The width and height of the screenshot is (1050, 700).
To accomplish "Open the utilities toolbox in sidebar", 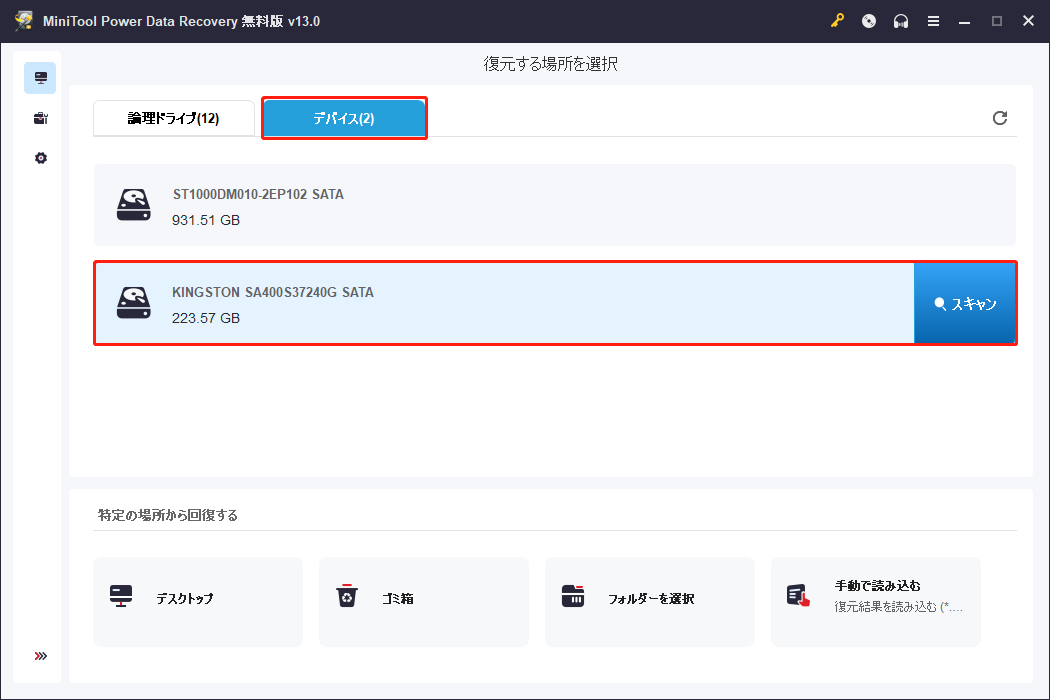I will (40, 119).
